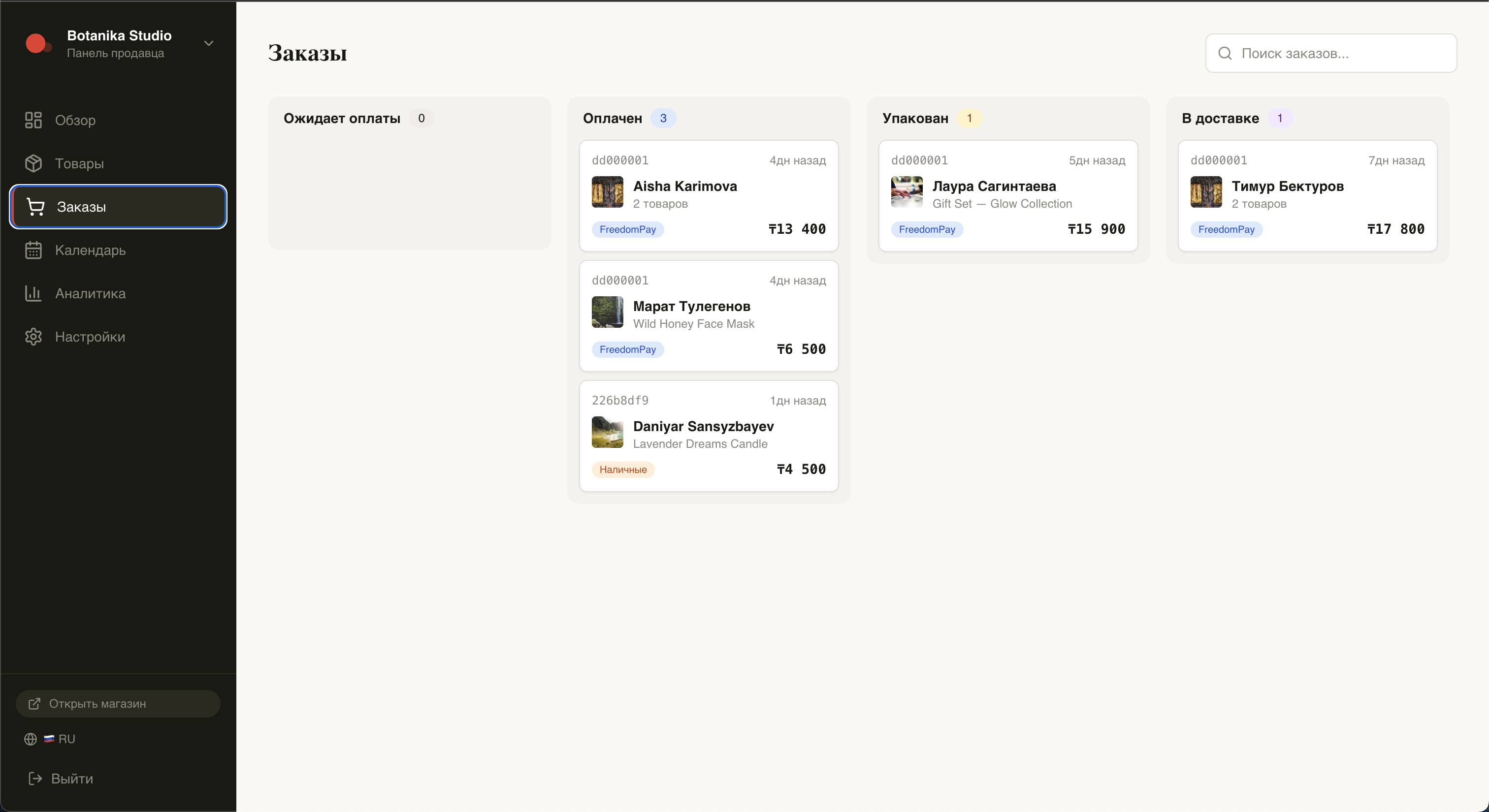Click the ₸13 400 order total
The height and width of the screenshot is (812, 1489).
point(797,229)
